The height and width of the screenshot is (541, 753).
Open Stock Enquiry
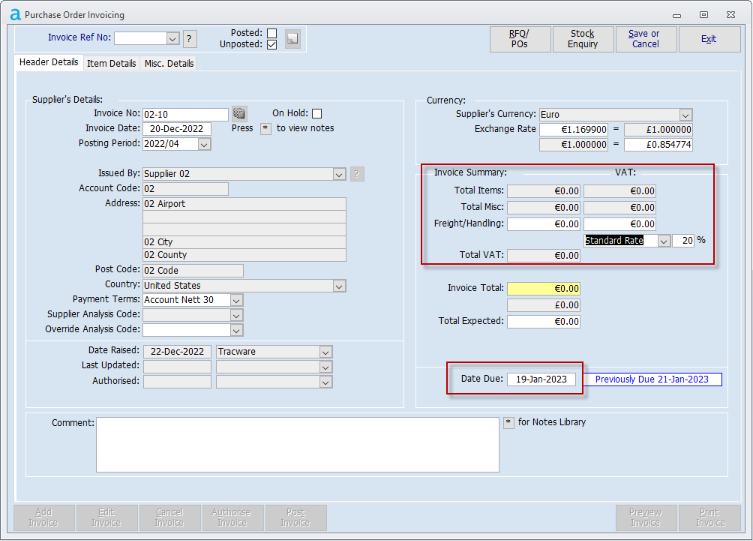pyautogui.click(x=583, y=39)
